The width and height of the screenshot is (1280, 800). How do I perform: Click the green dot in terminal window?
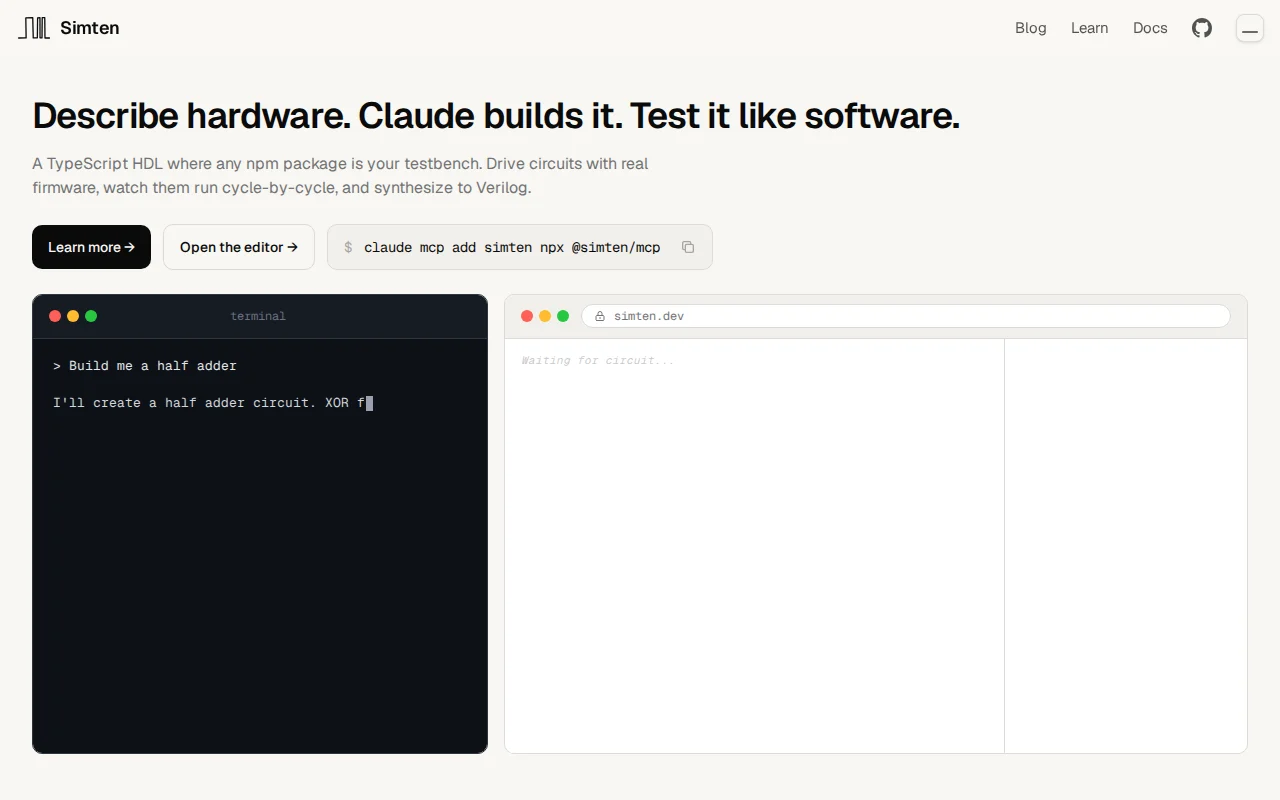coord(91,316)
